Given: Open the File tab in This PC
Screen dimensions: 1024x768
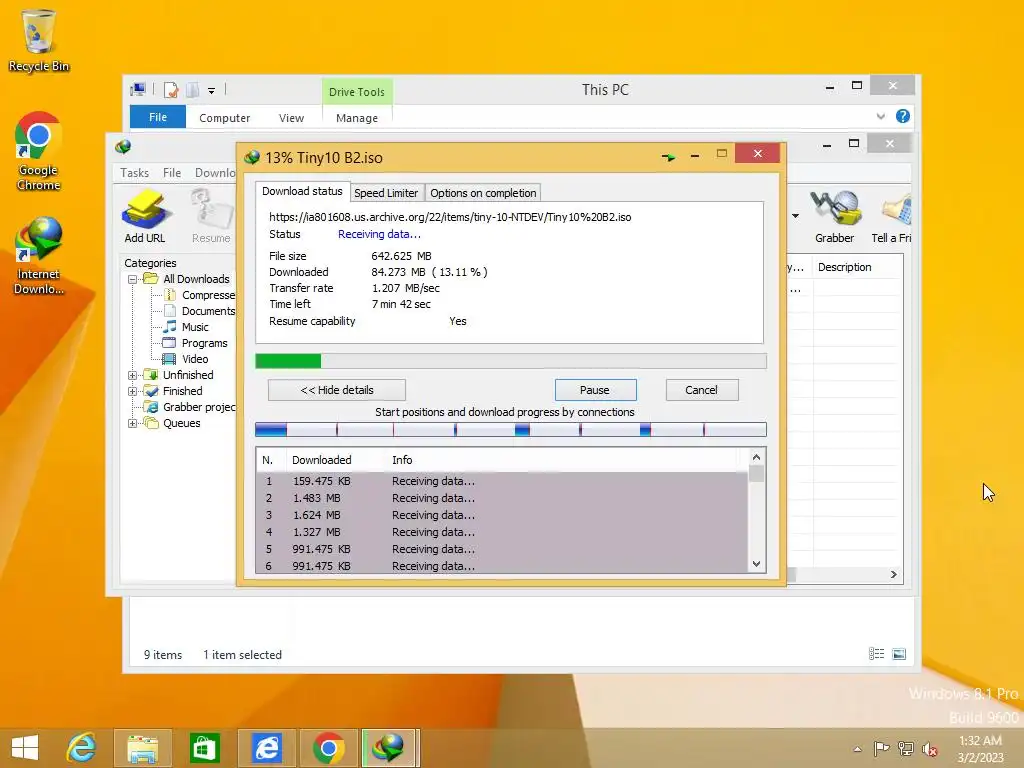Looking at the screenshot, I should pyautogui.click(x=158, y=117).
